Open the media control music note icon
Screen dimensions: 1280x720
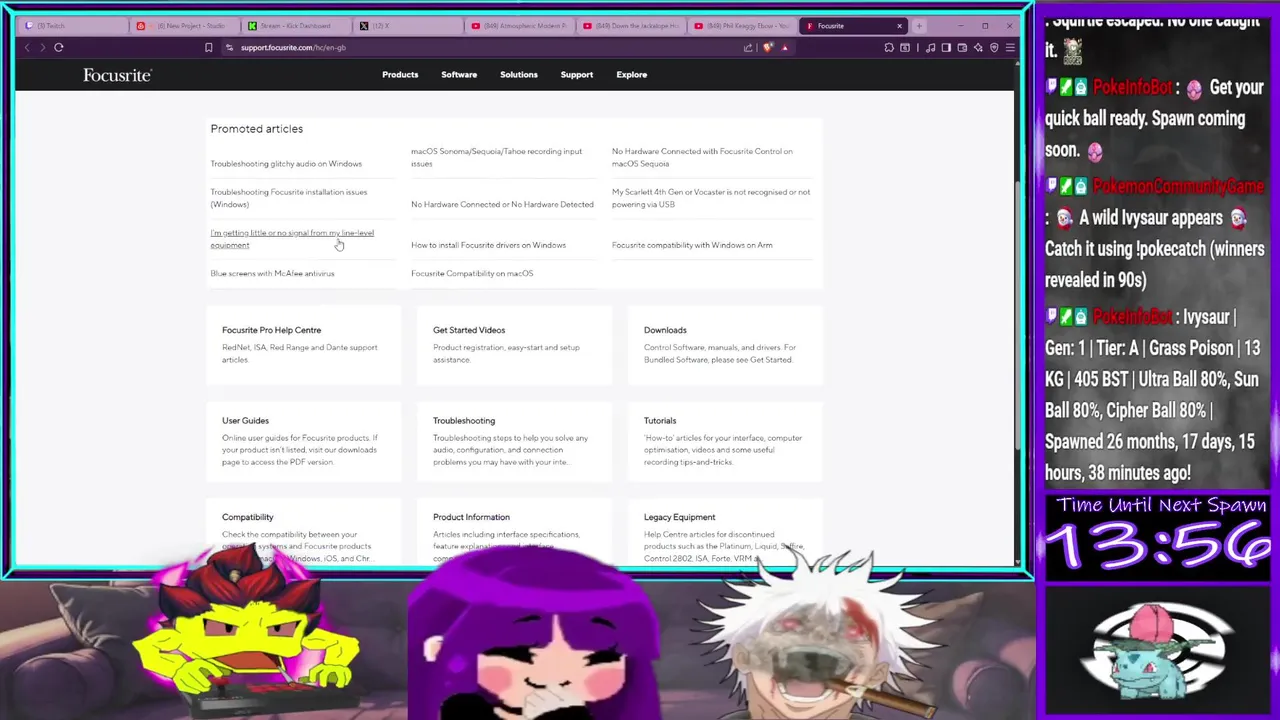pos(931,47)
